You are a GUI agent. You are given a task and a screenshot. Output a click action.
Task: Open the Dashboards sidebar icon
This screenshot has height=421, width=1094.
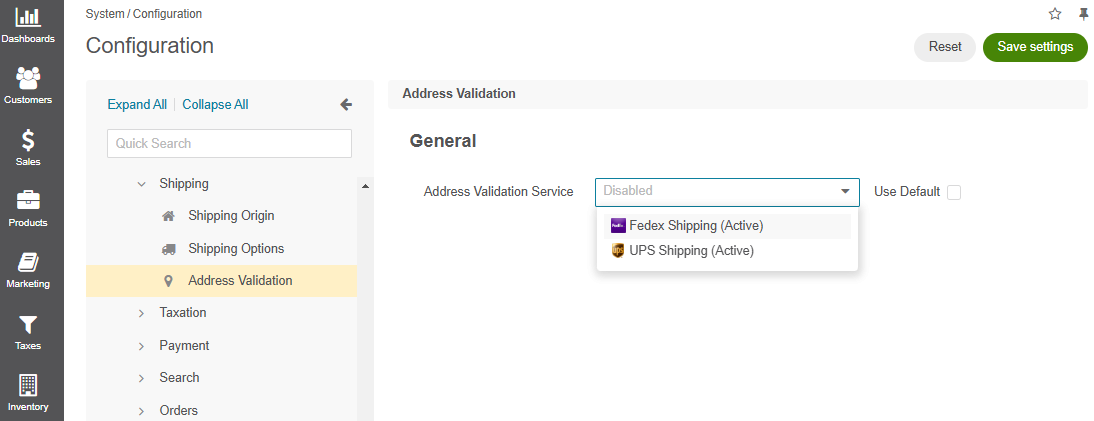click(x=28, y=17)
